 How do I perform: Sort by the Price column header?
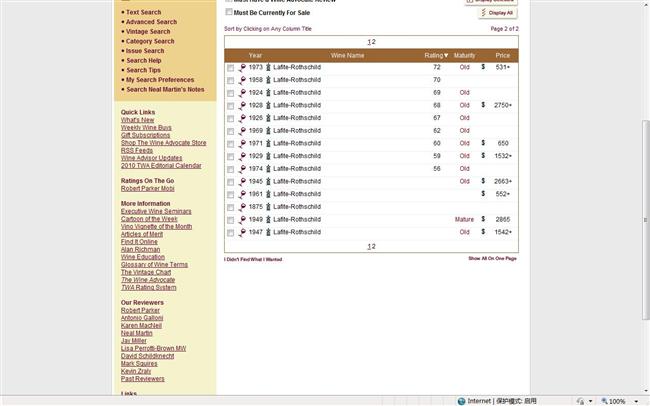pyautogui.click(x=502, y=56)
